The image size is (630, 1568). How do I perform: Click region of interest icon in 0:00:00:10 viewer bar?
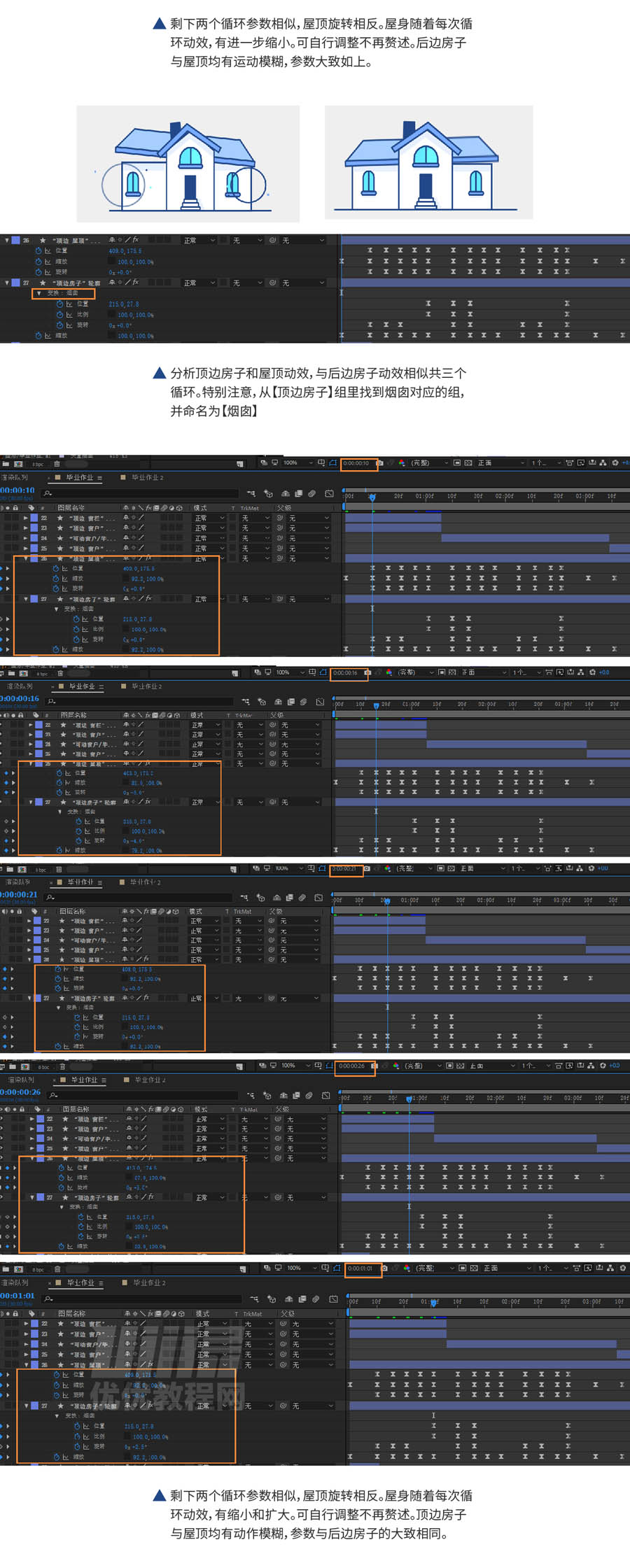tap(457, 462)
